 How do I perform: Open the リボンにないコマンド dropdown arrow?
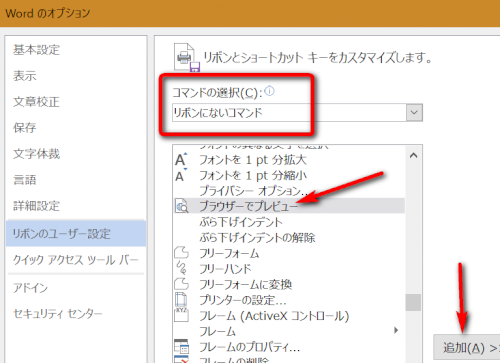point(414,112)
